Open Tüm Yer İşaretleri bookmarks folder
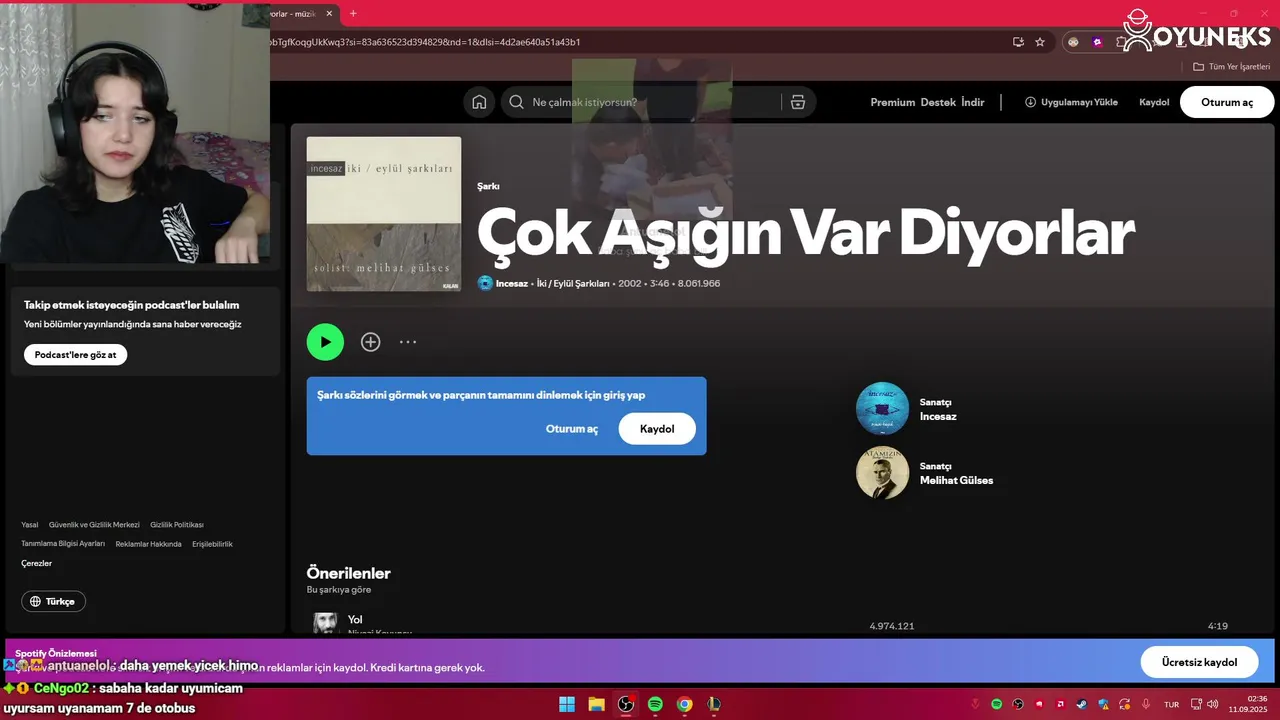 1231,66
